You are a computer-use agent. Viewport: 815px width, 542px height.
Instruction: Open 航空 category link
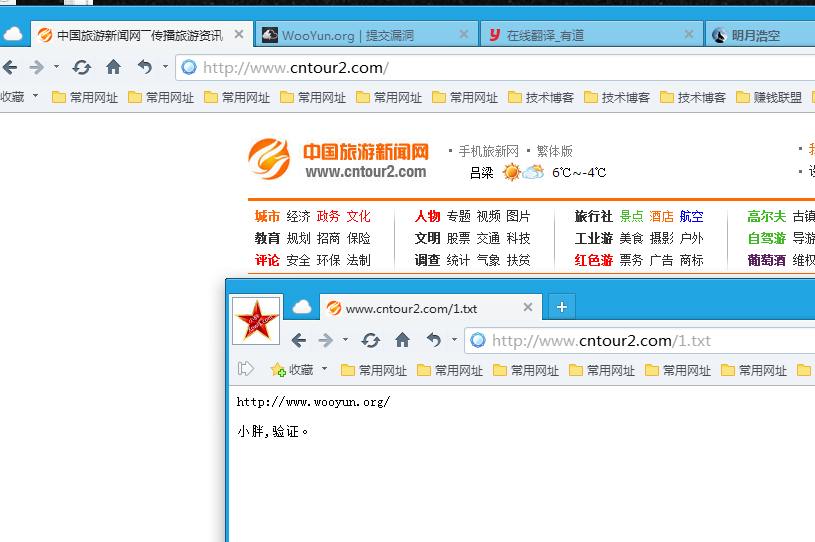coord(691,216)
